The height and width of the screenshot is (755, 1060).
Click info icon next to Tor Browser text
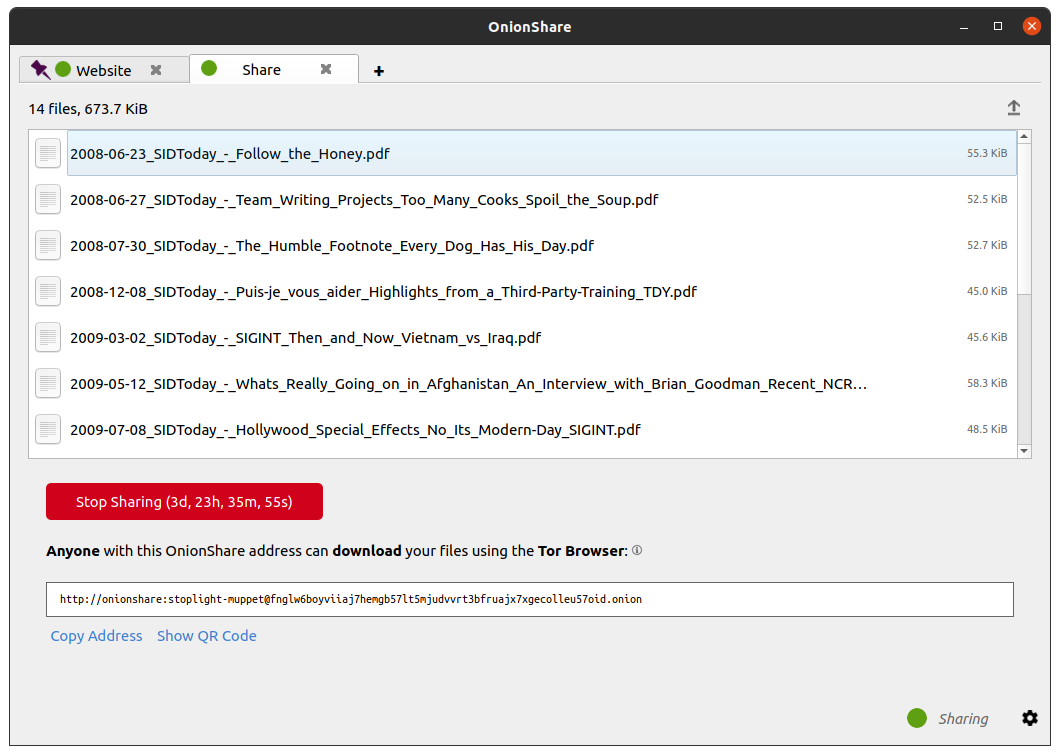[637, 550]
